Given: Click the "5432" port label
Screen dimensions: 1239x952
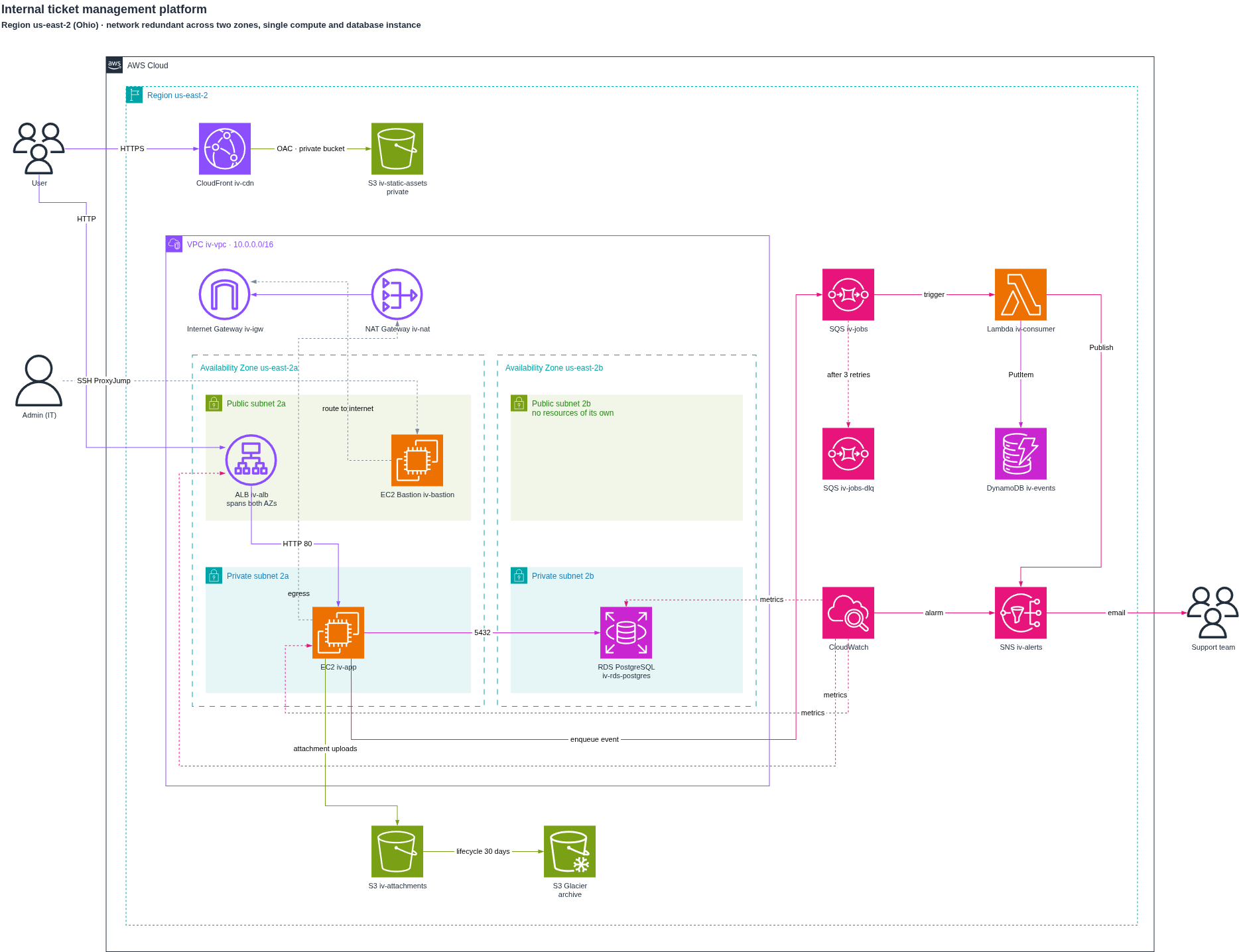Looking at the screenshot, I should tap(482, 632).
